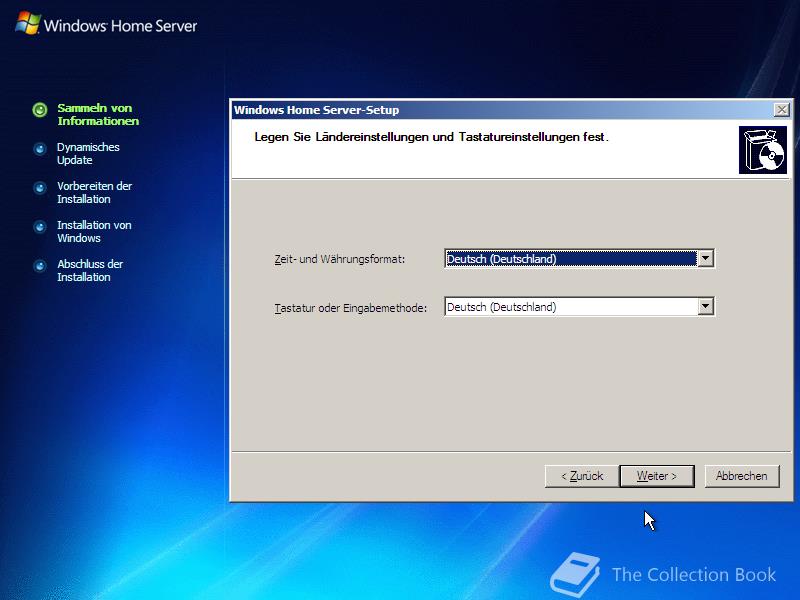
Task: Click the Weiter > button
Action: [x=657, y=476]
